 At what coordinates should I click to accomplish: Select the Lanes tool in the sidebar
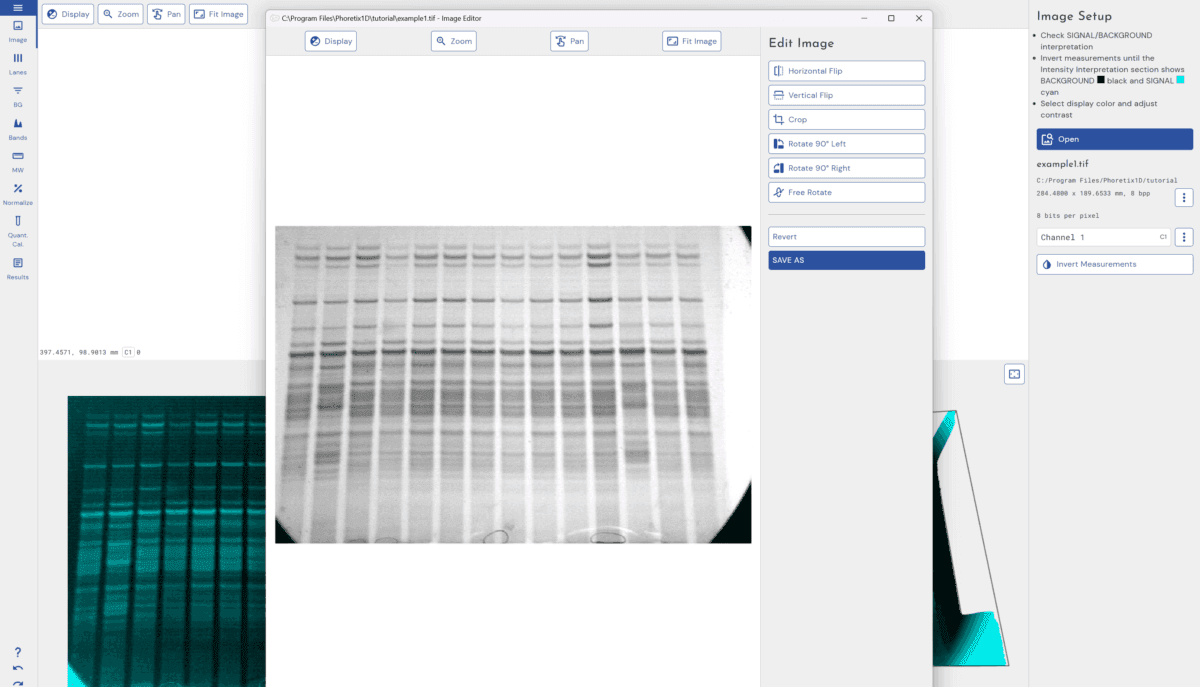coord(17,63)
